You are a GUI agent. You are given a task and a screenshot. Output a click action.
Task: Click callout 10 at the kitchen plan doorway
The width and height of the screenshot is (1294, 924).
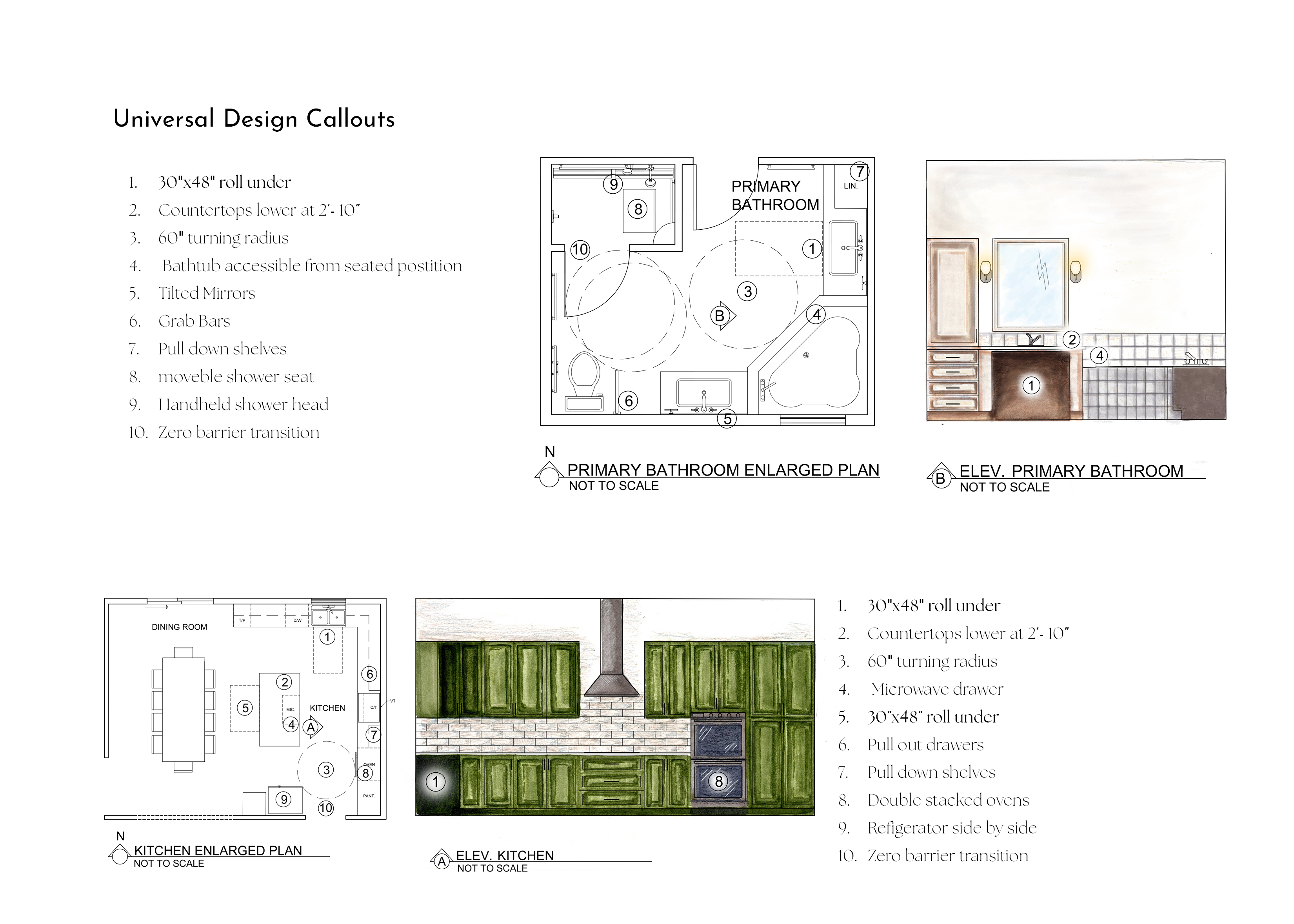pyautogui.click(x=325, y=808)
